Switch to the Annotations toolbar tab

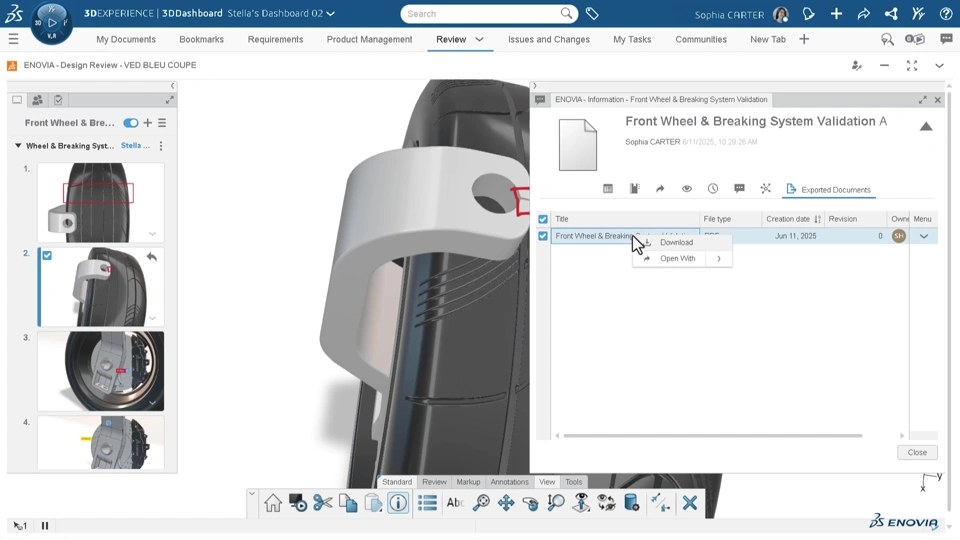tap(509, 482)
